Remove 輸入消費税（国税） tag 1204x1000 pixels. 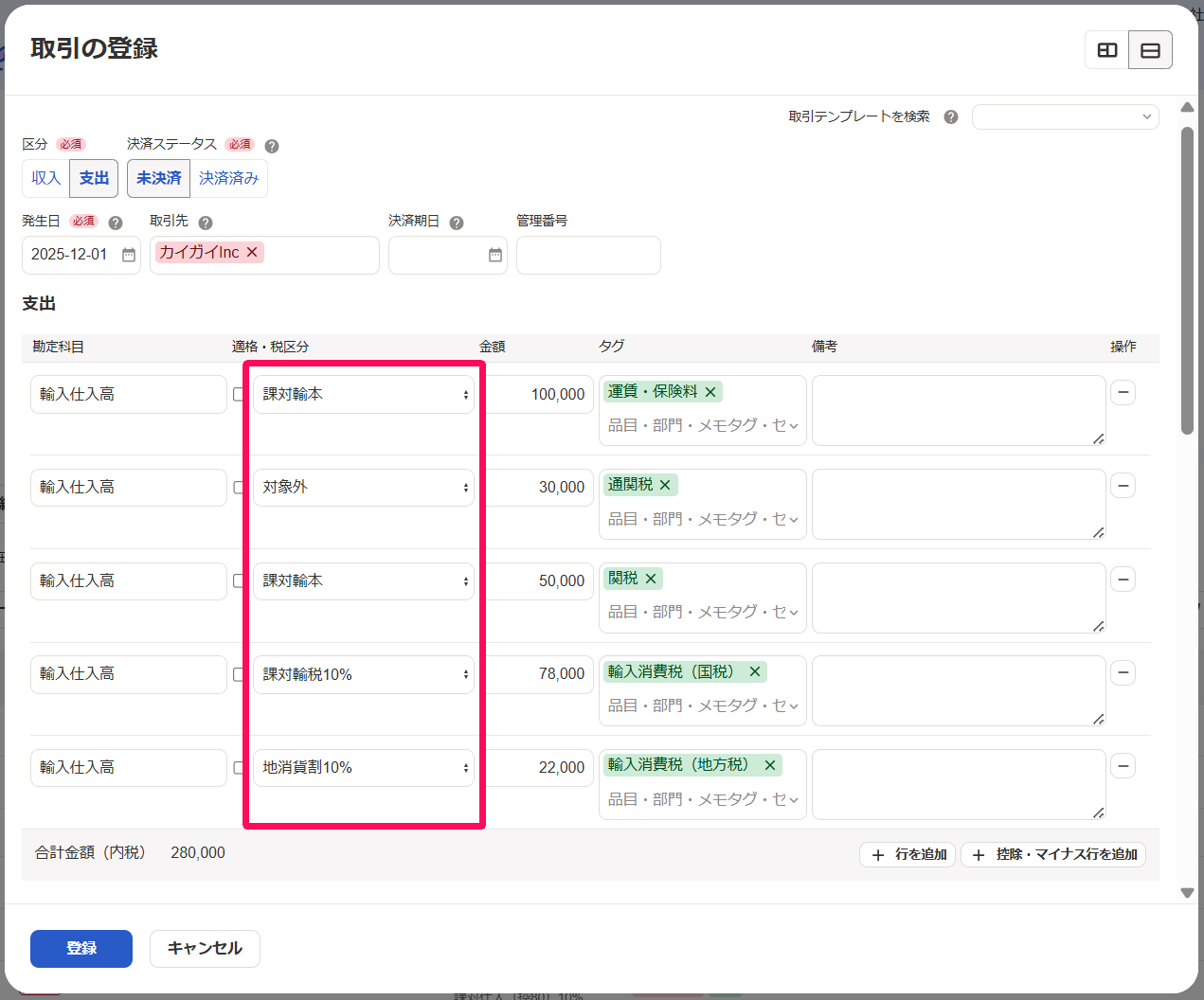(x=755, y=671)
